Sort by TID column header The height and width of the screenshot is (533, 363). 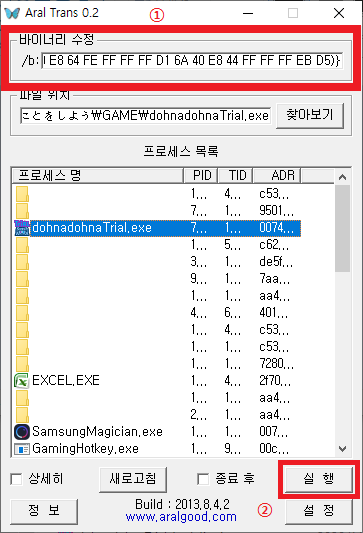(236, 175)
